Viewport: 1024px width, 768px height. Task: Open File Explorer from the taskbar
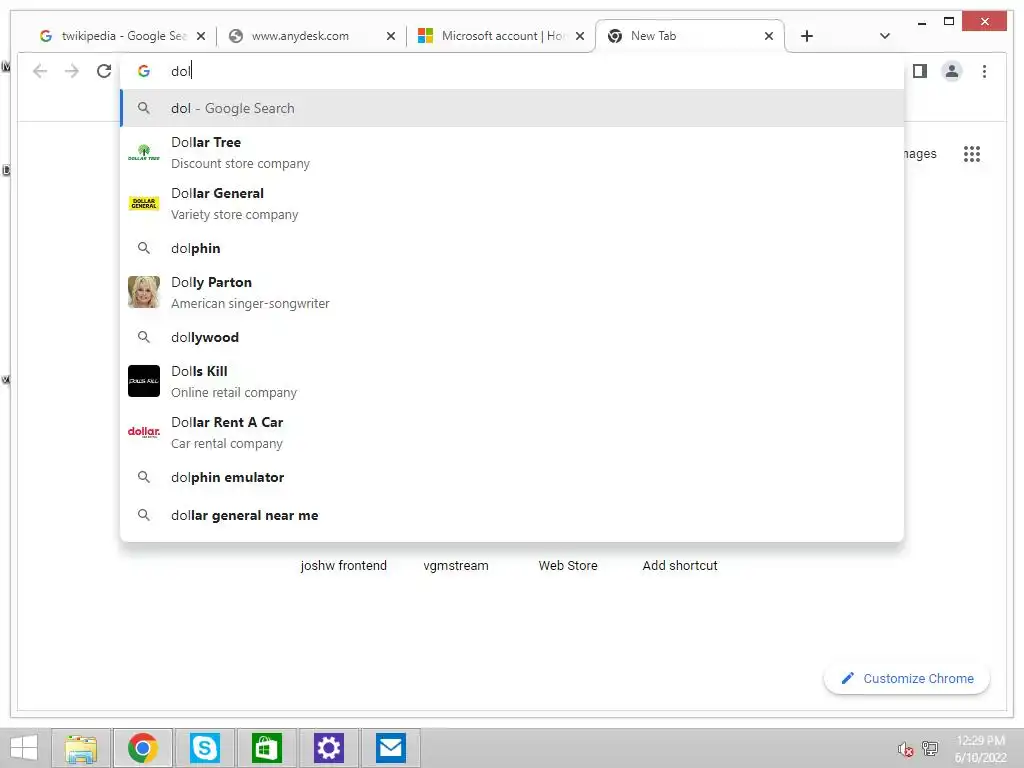click(x=82, y=748)
